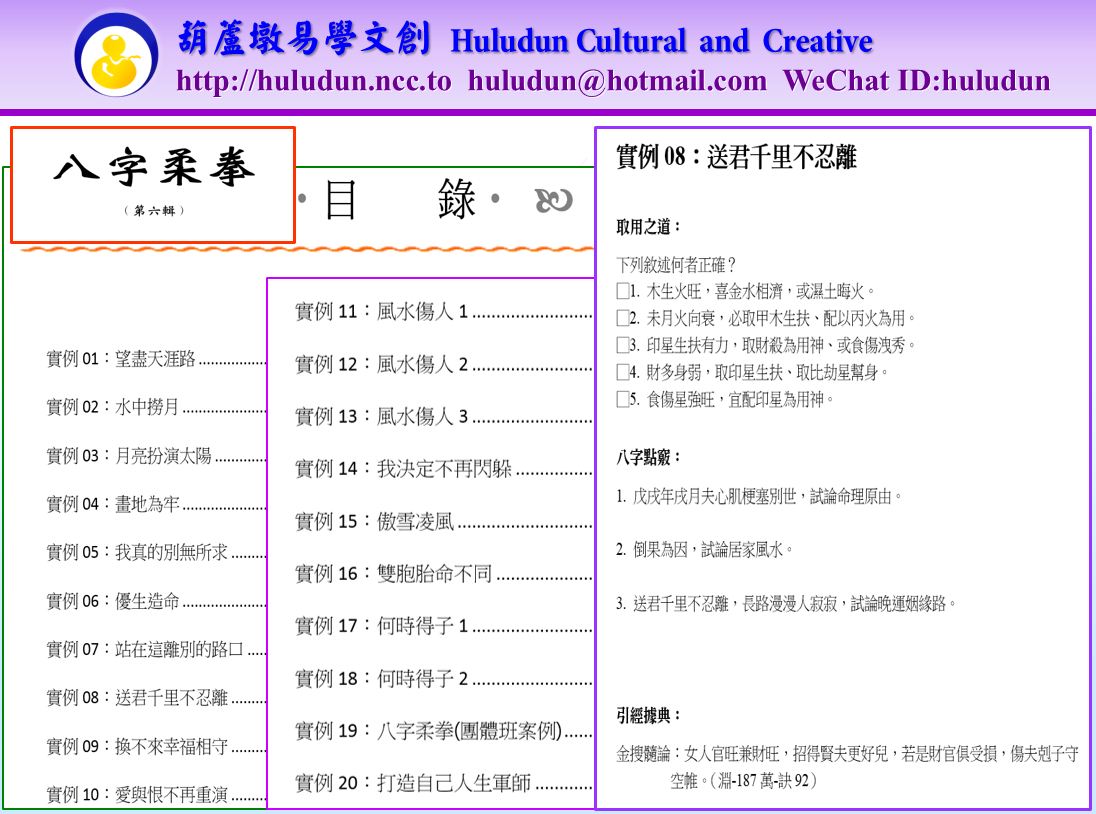
Task: Click the 葫蘆墩易學文創 header title
Action: (x=304, y=41)
